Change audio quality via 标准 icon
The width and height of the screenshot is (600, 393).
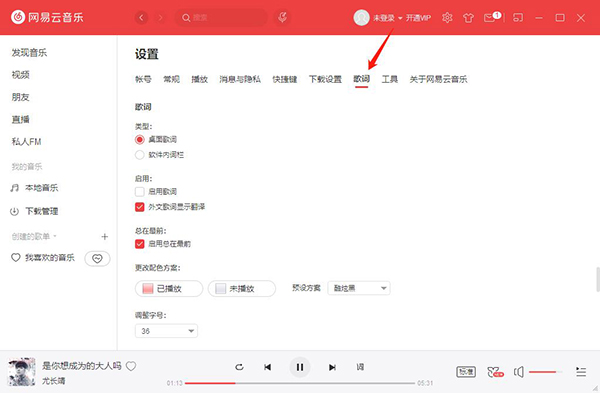466,372
